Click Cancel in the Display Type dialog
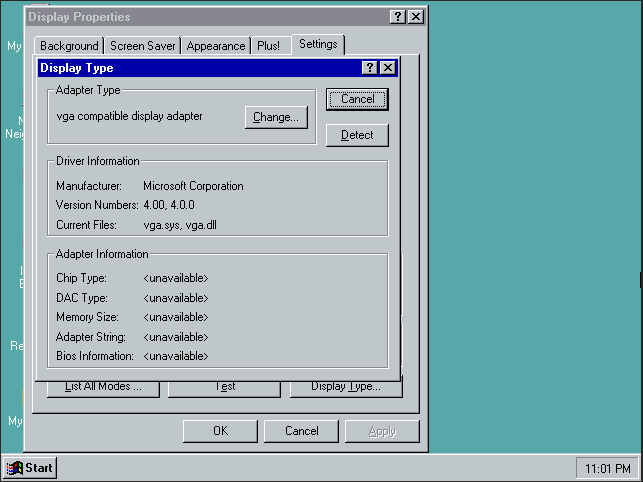 [x=357, y=99]
